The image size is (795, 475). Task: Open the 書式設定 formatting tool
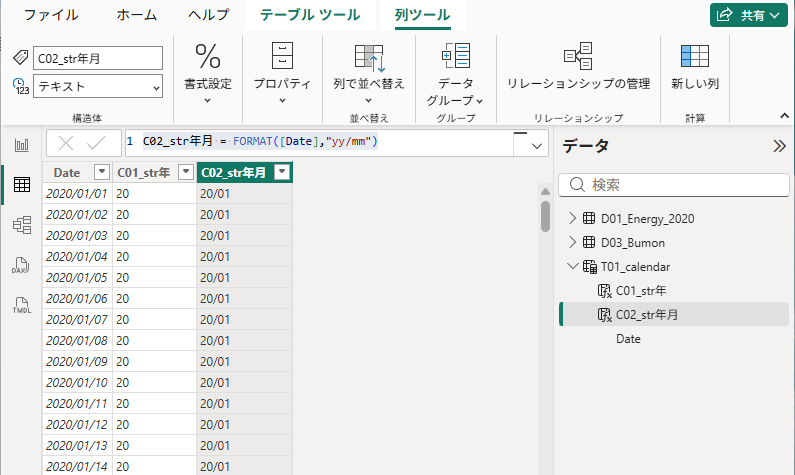pos(208,72)
